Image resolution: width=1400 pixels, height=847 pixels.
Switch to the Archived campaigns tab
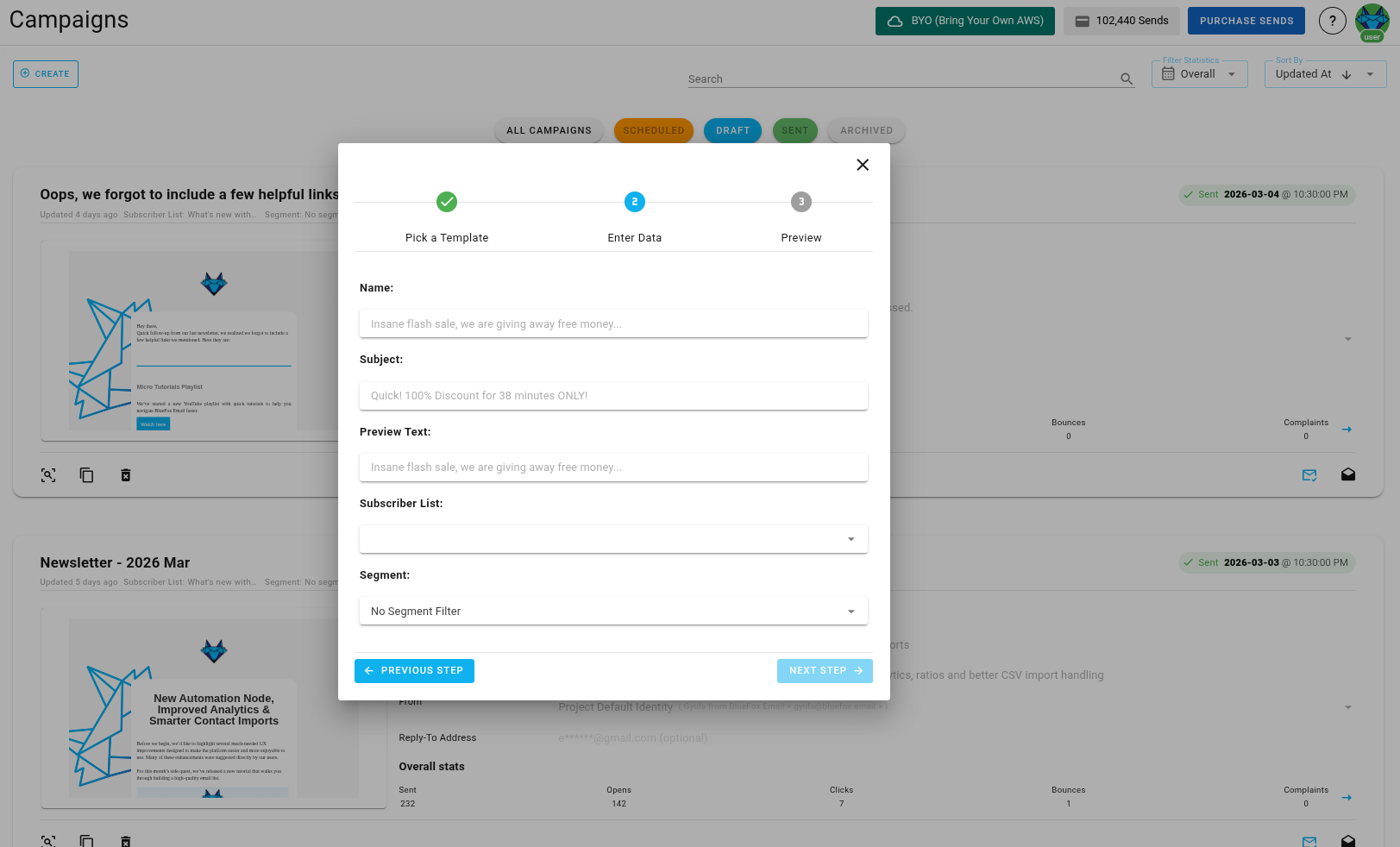(x=866, y=130)
